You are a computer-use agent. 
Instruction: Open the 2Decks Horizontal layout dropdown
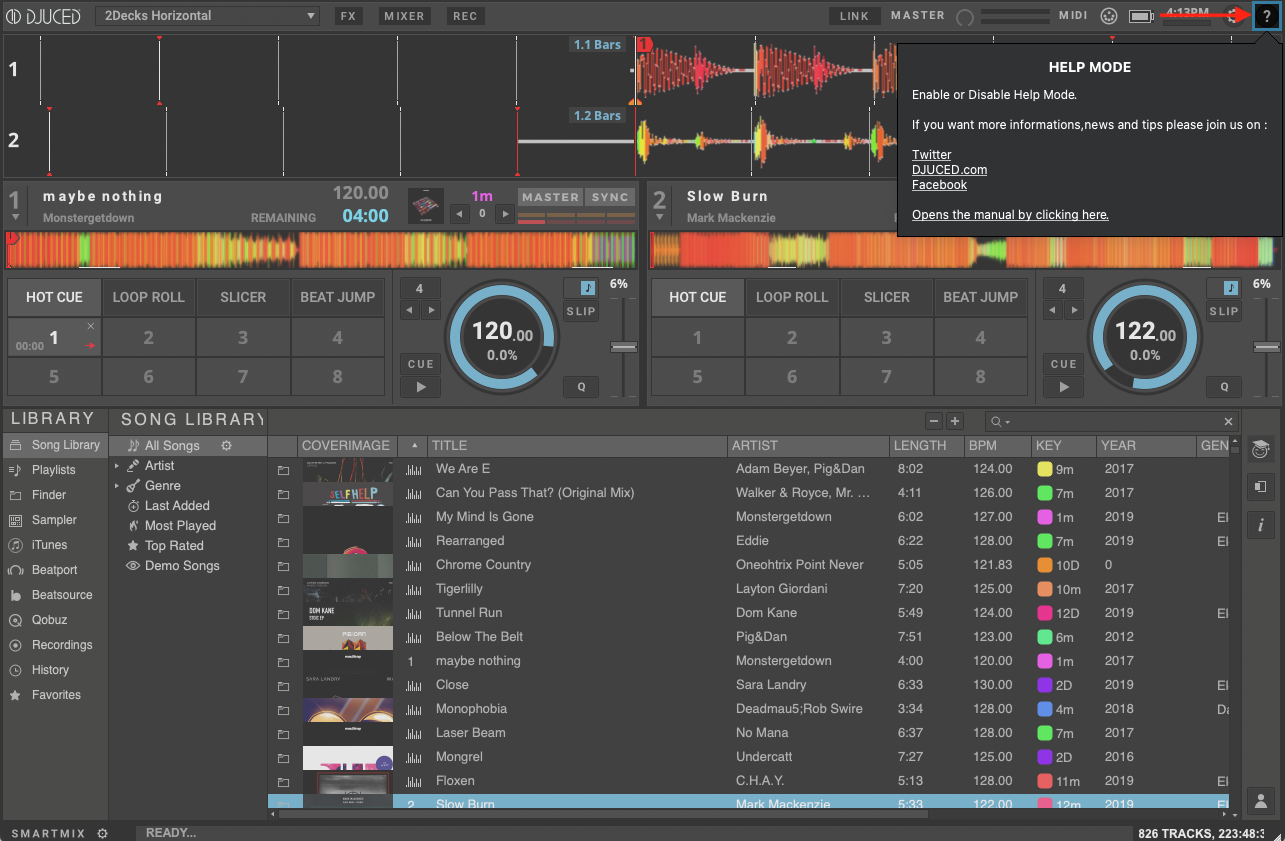click(x=208, y=16)
